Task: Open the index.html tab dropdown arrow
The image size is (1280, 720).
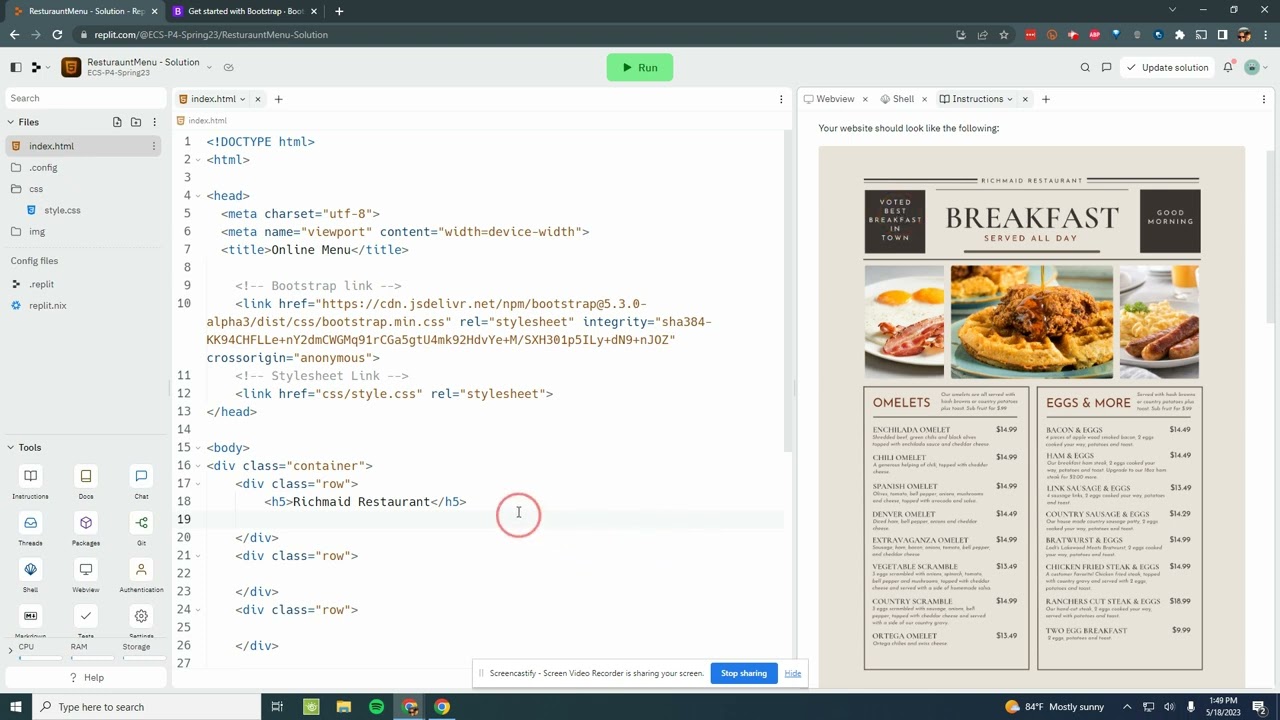Action: pos(242,99)
